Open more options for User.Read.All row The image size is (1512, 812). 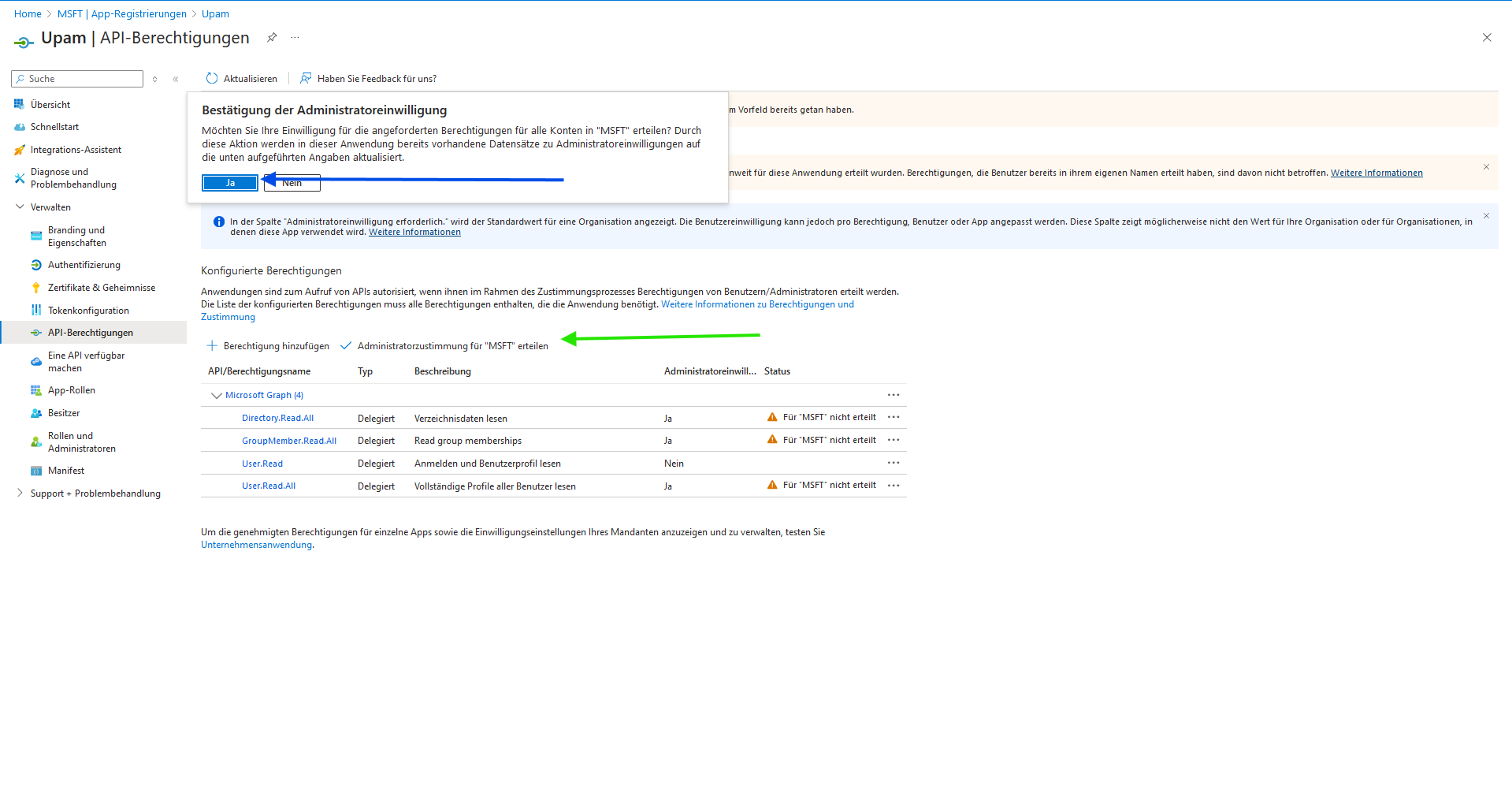coord(893,486)
